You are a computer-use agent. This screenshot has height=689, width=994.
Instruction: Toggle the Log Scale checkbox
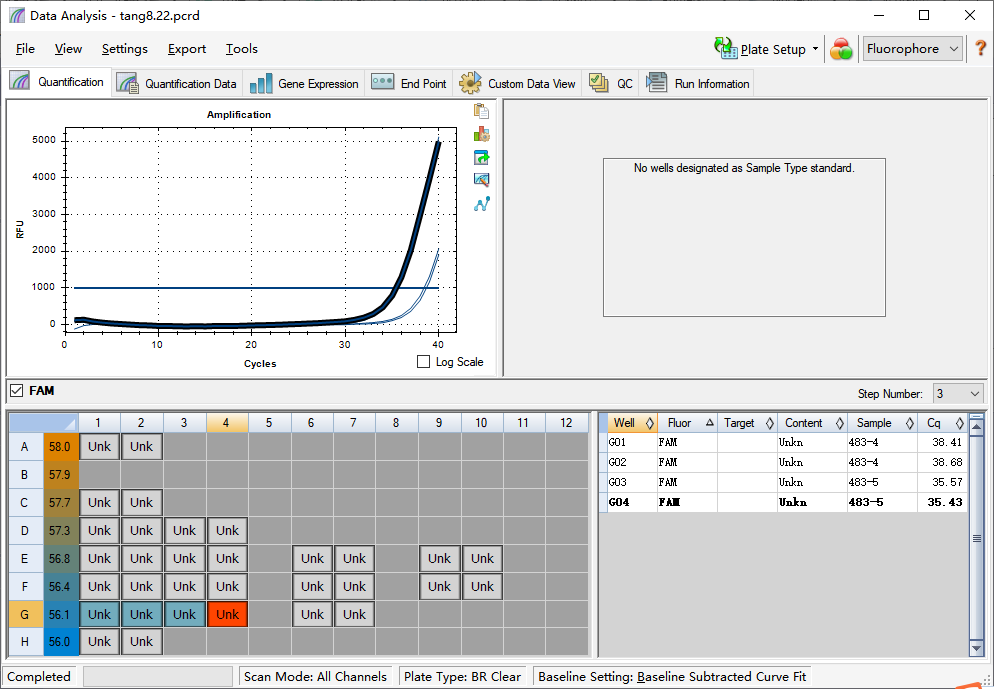point(423,362)
